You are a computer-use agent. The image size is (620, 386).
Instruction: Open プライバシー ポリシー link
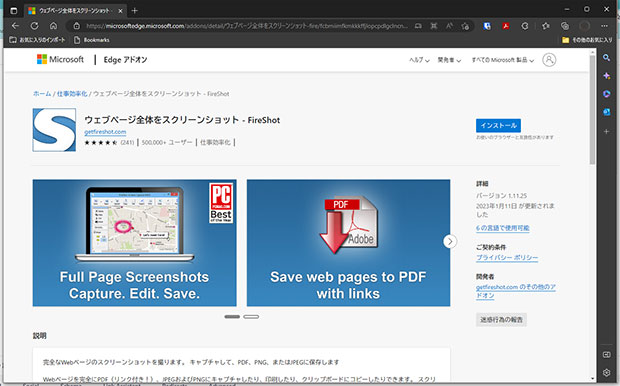507,258
